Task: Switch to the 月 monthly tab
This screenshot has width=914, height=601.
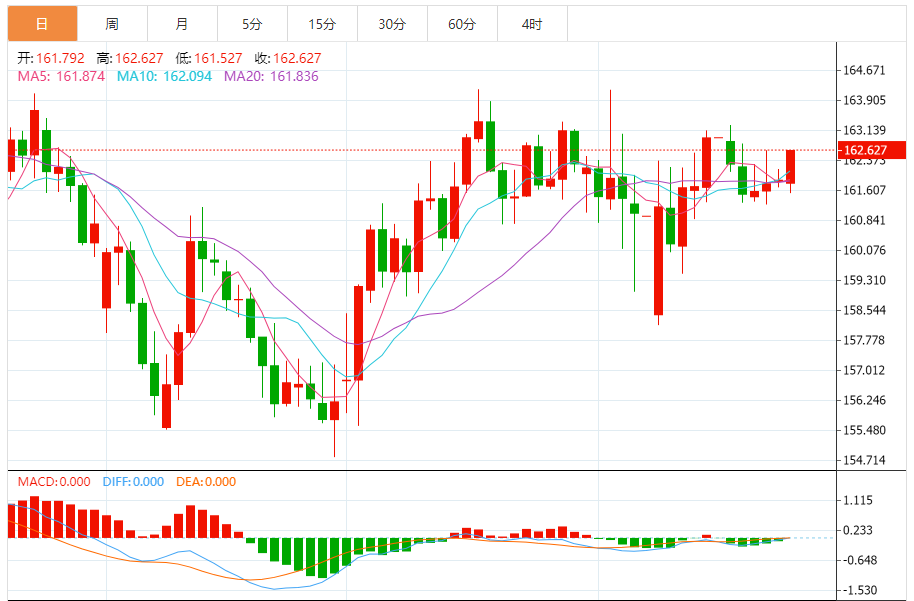Action: [182, 24]
